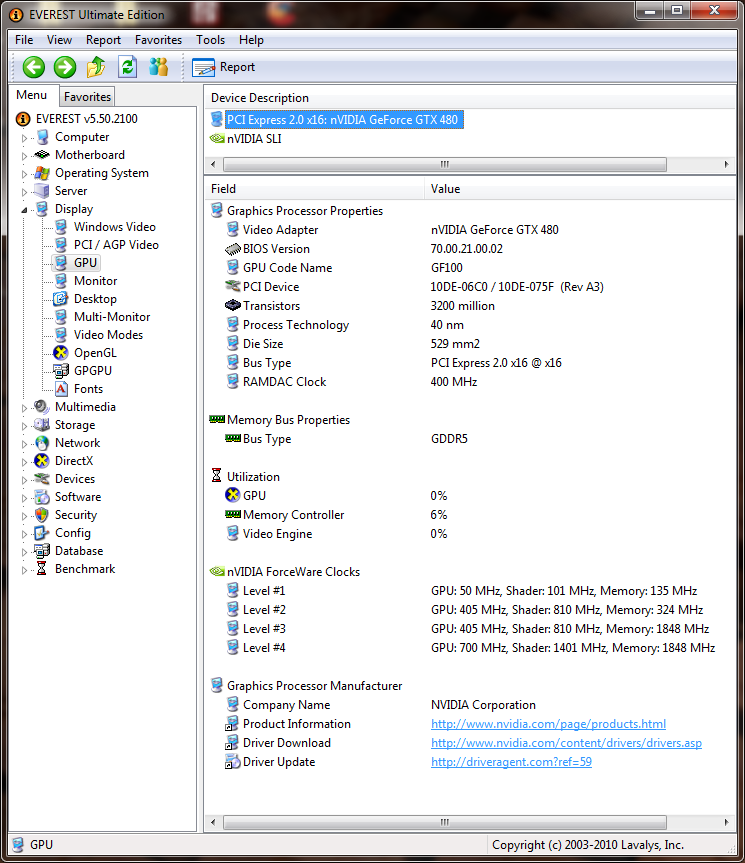Image resolution: width=745 pixels, height=863 pixels.
Task: Click the Field column header
Action: (x=314, y=189)
